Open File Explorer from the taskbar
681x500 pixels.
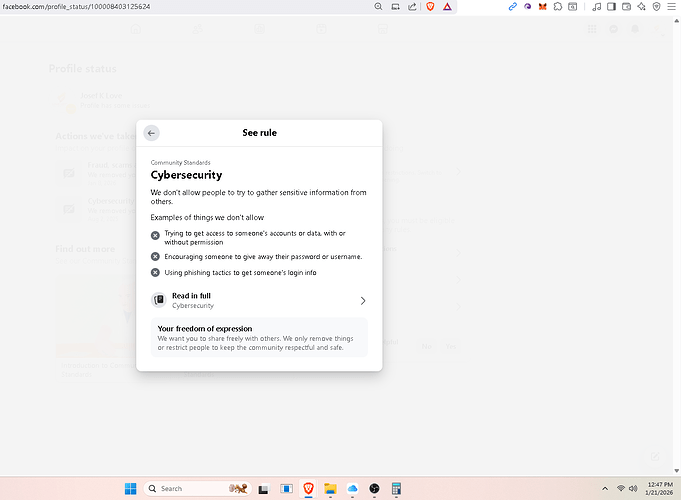(330, 488)
